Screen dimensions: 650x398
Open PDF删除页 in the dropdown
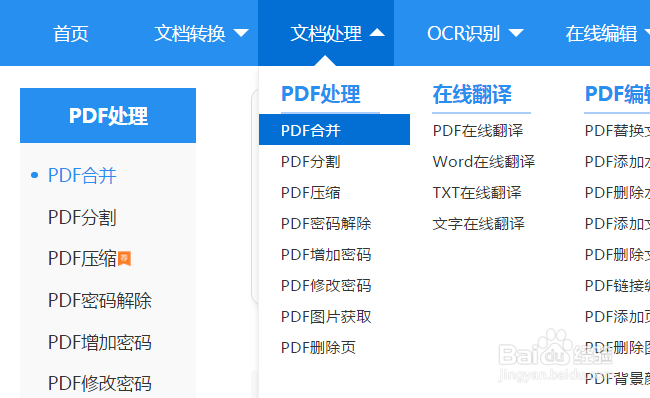click(318, 347)
